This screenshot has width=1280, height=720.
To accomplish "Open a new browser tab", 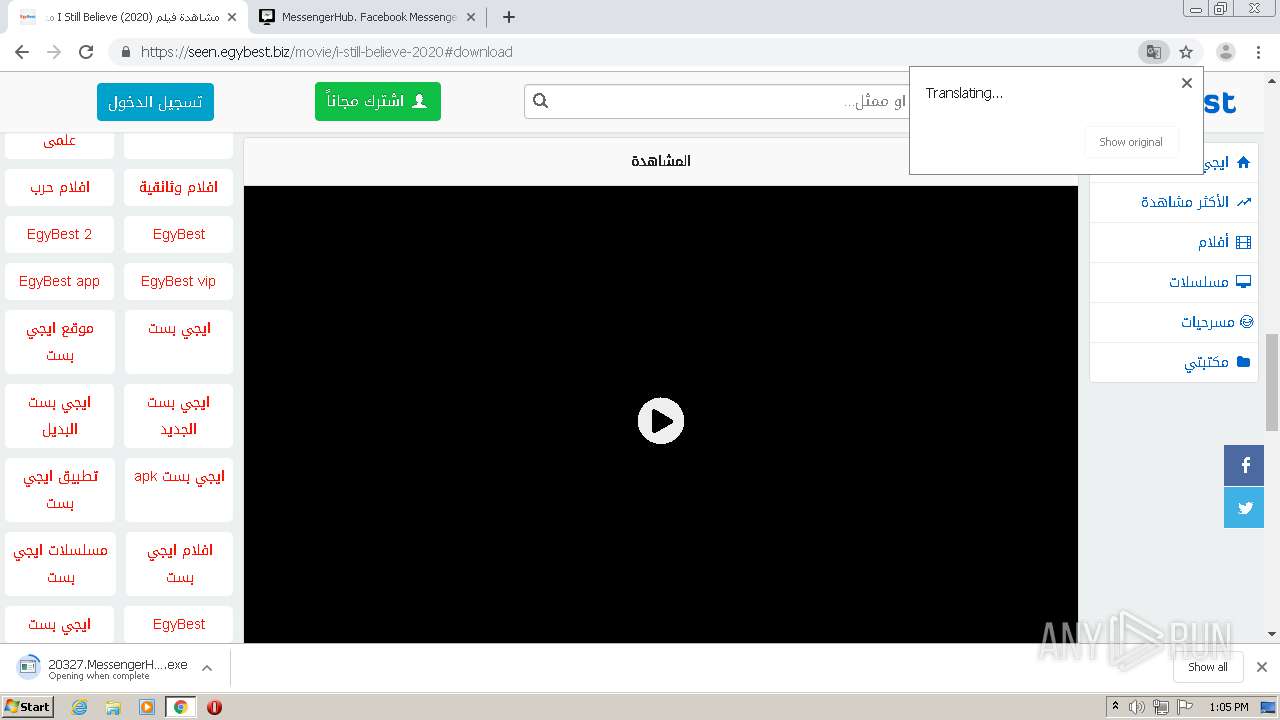I will click(509, 17).
